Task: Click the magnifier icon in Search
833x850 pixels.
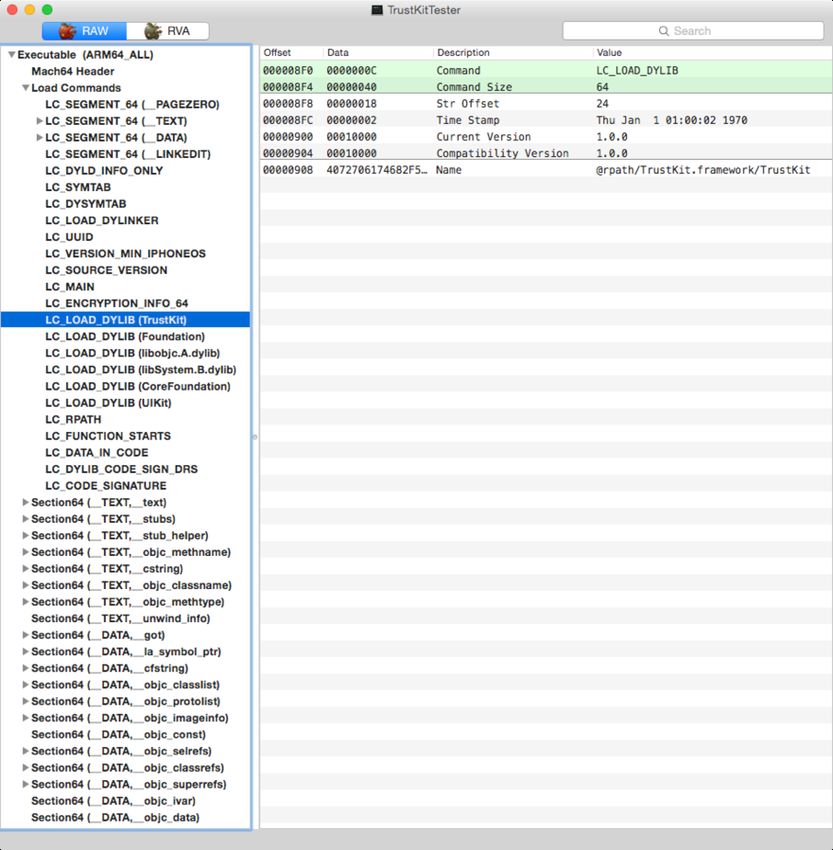Action: [663, 31]
